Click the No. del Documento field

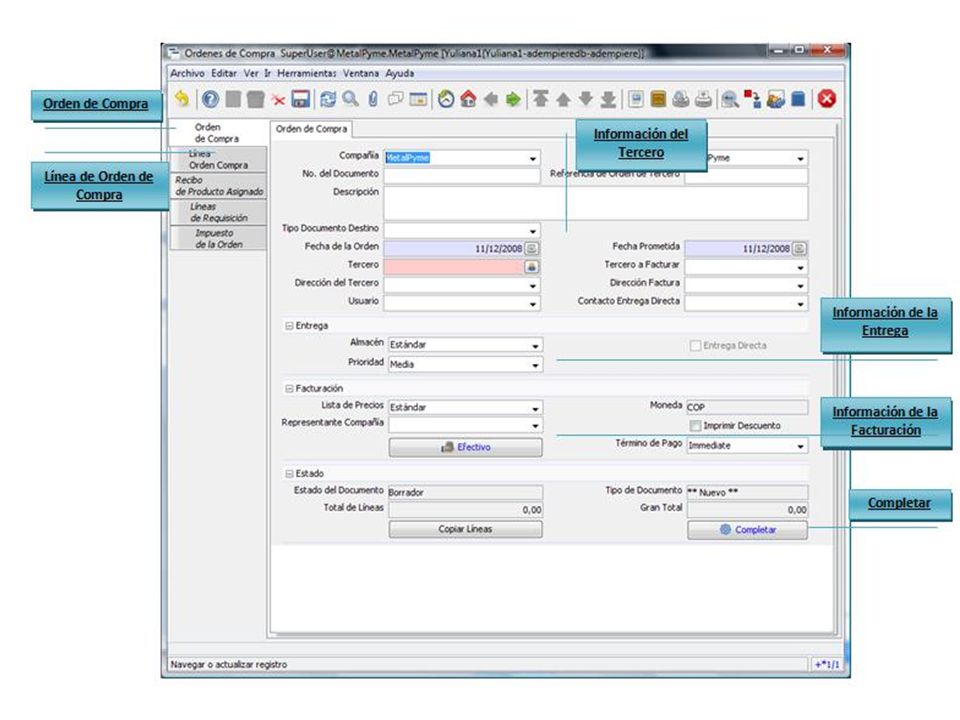(462, 176)
